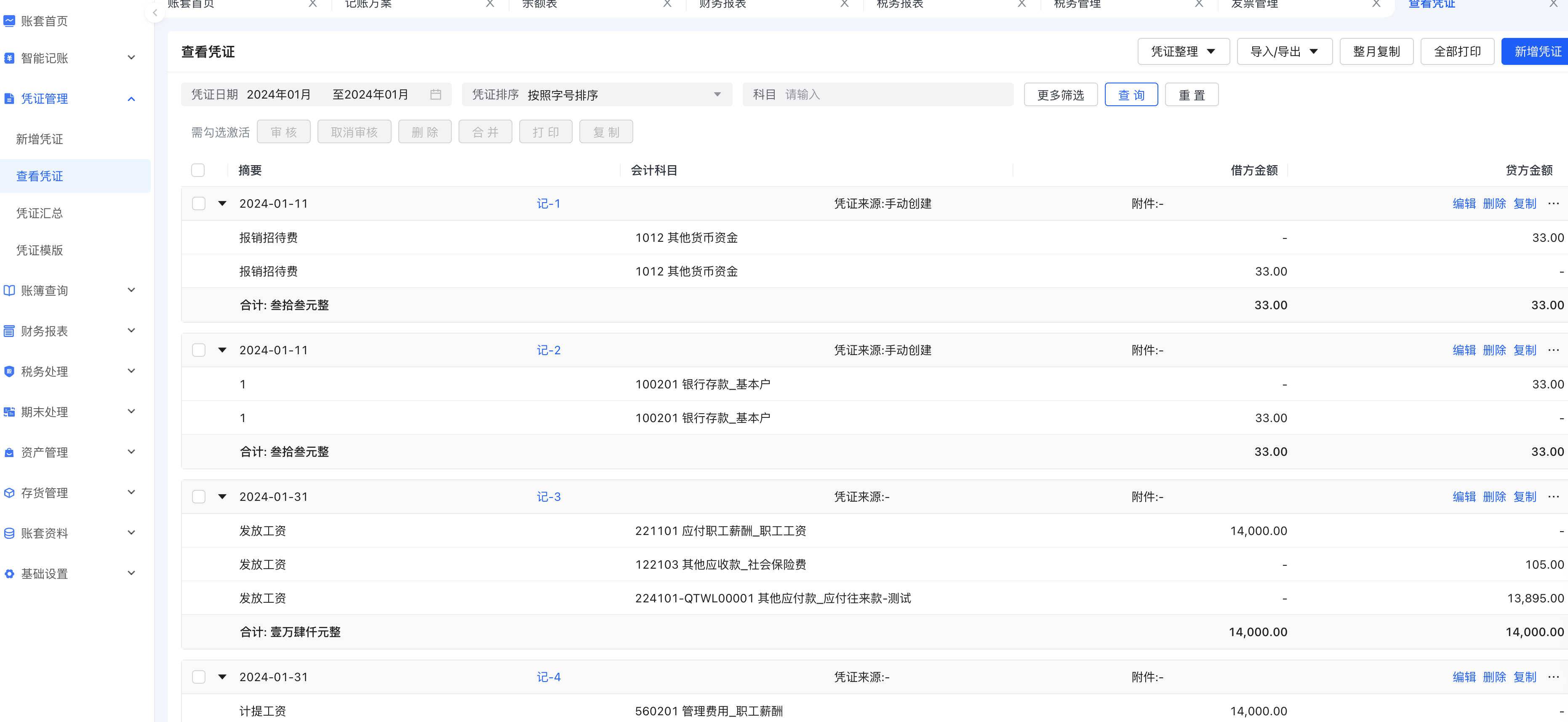Collapse voucher 记-4 rows with triangle
The width and height of the screenshot is (1568, 722).
pos(222,677)
